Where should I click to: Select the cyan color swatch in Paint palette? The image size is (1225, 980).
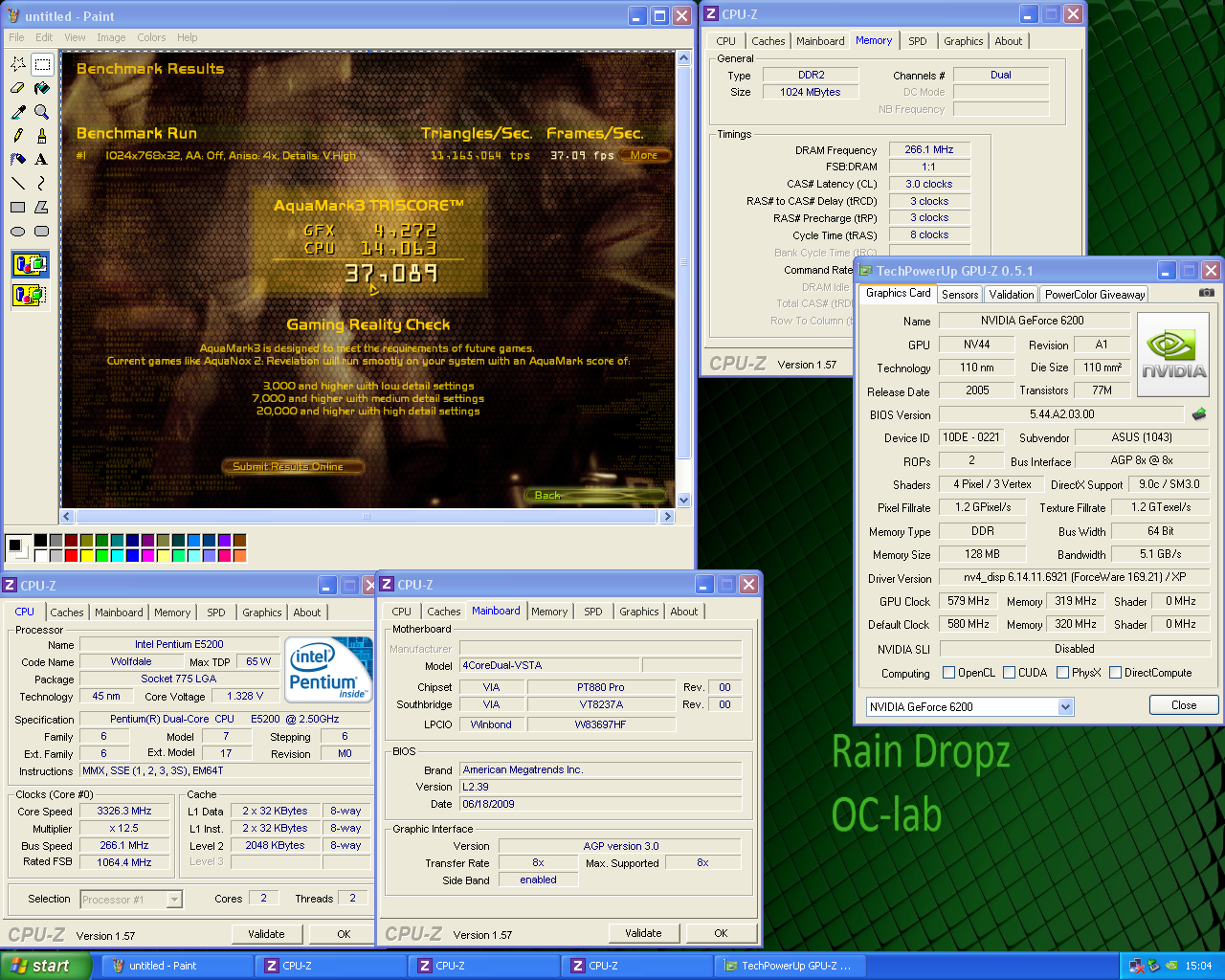[x=117, y=555]
